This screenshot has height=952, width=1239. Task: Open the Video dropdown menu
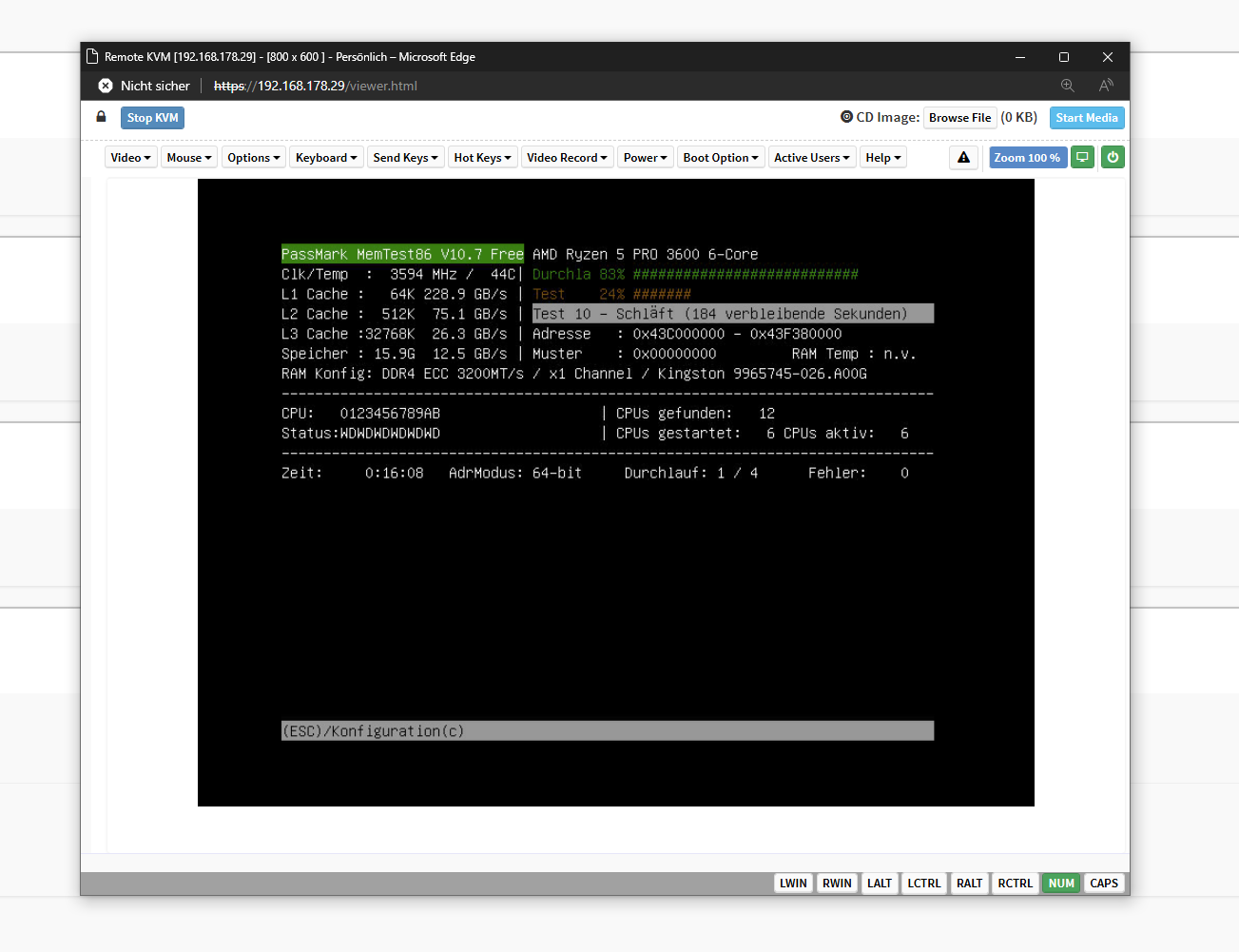130,158
